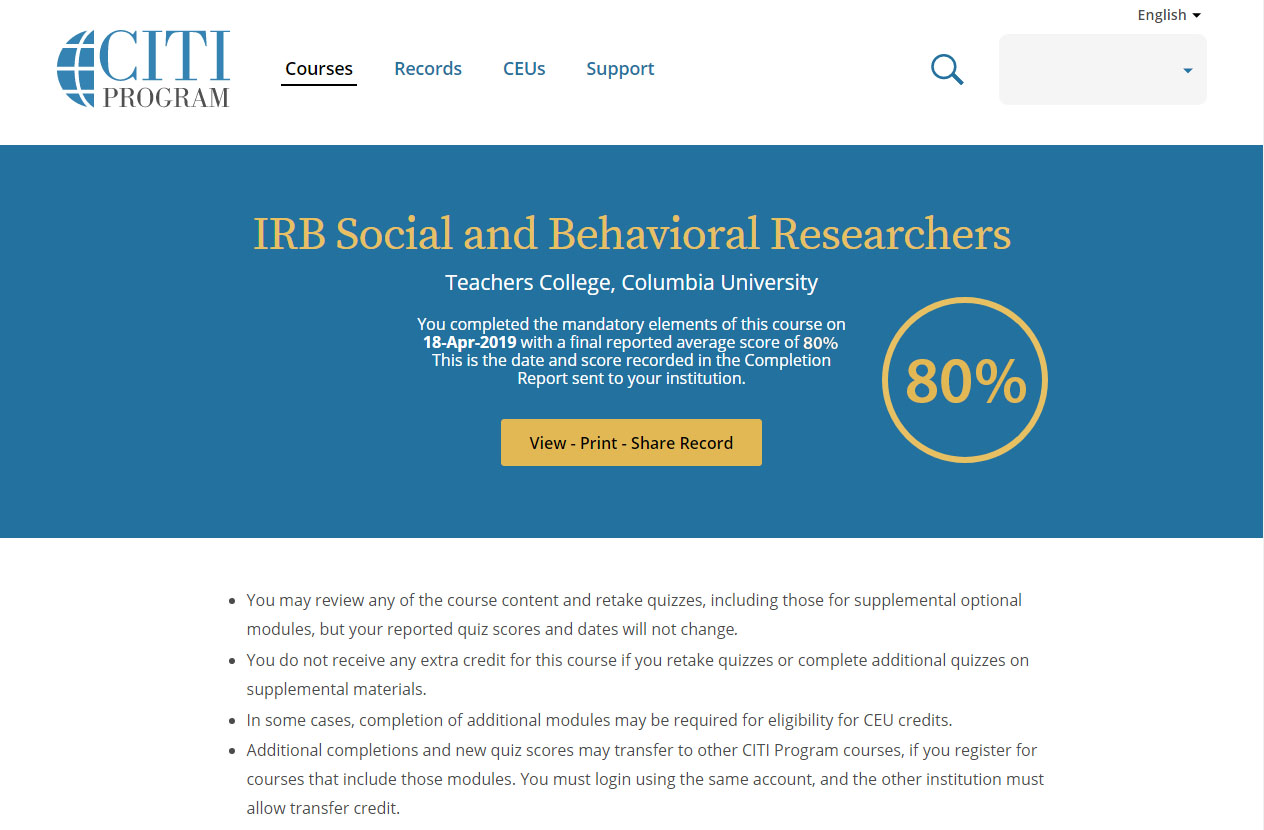Click the IRB Social and Behavioral Researchers title

[632, 234]
